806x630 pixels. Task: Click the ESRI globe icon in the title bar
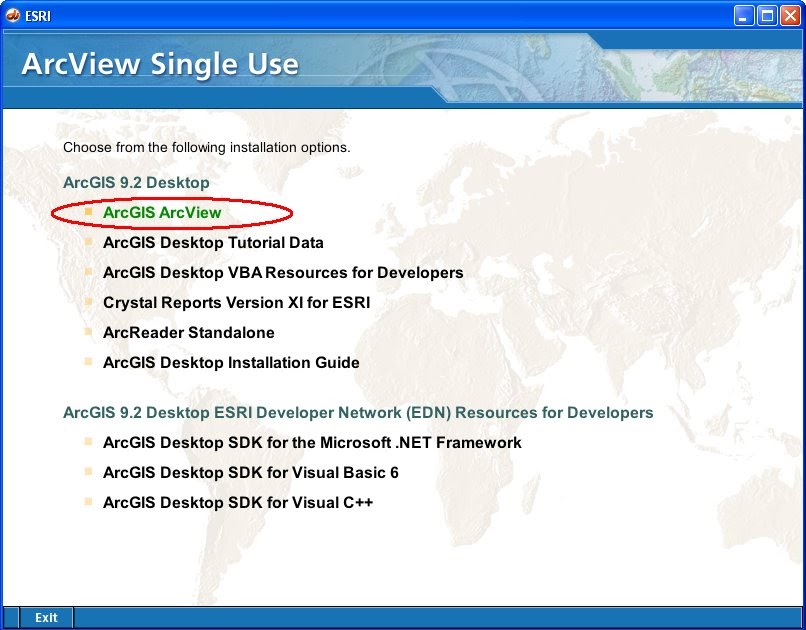(14, 15)
